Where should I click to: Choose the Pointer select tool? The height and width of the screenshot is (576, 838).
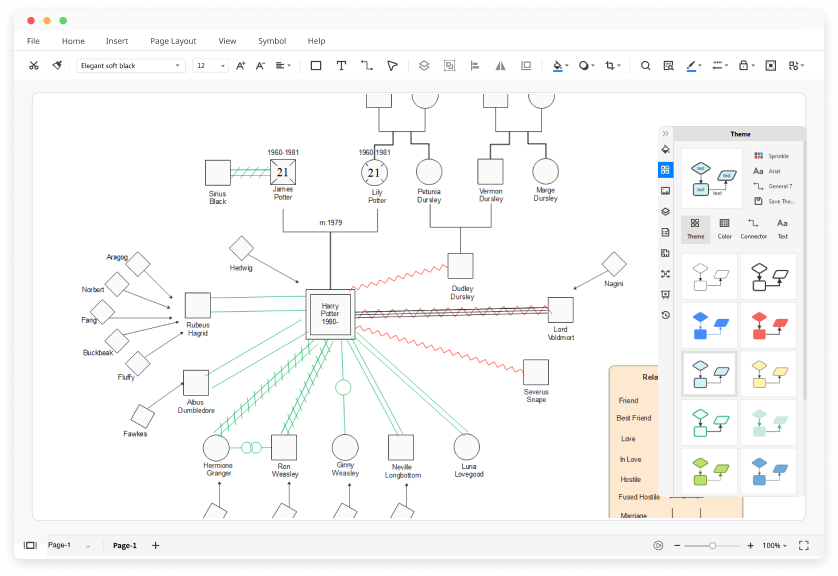point(392,66)
